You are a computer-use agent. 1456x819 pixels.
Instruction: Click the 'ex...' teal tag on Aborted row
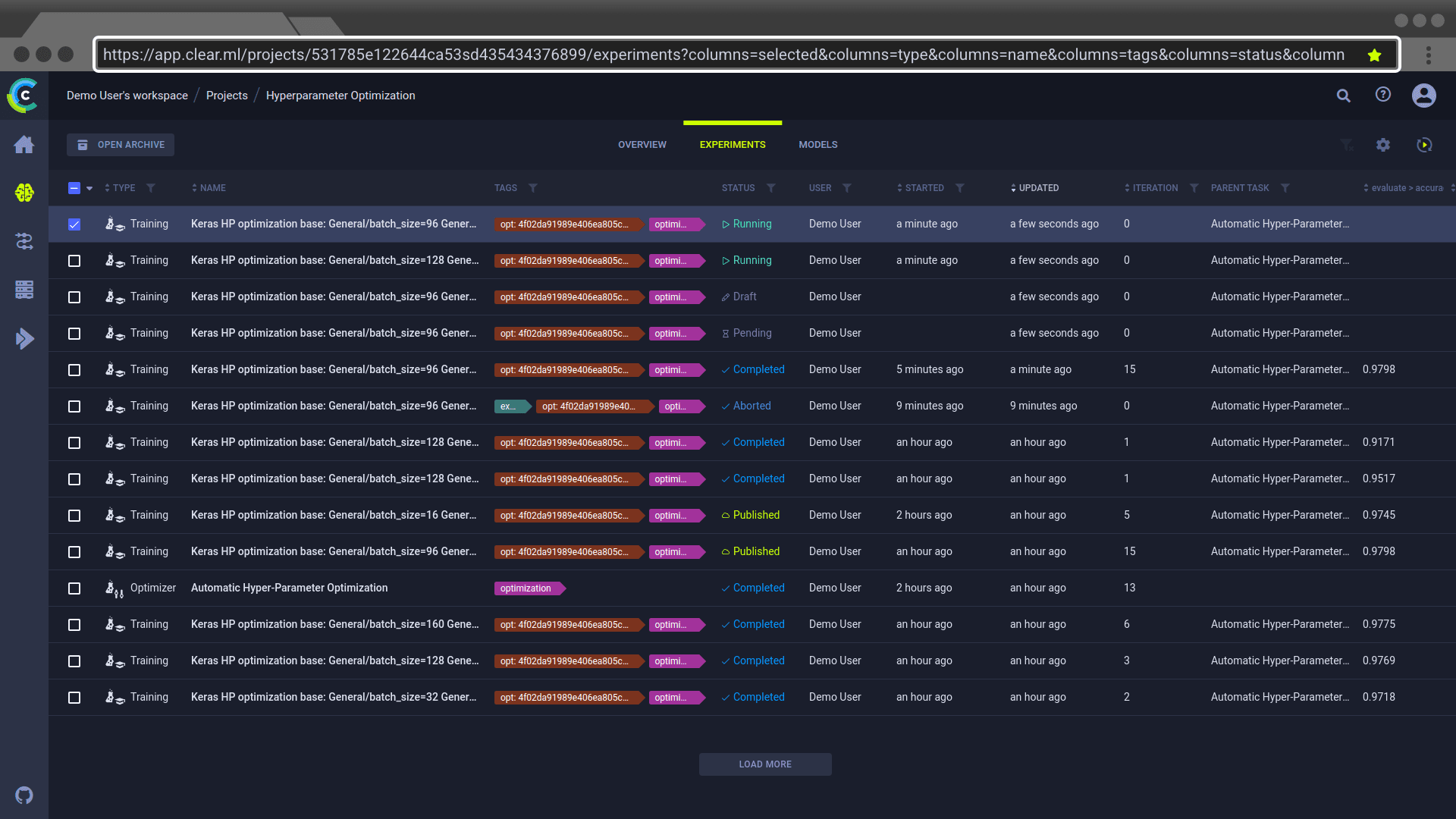512,406
